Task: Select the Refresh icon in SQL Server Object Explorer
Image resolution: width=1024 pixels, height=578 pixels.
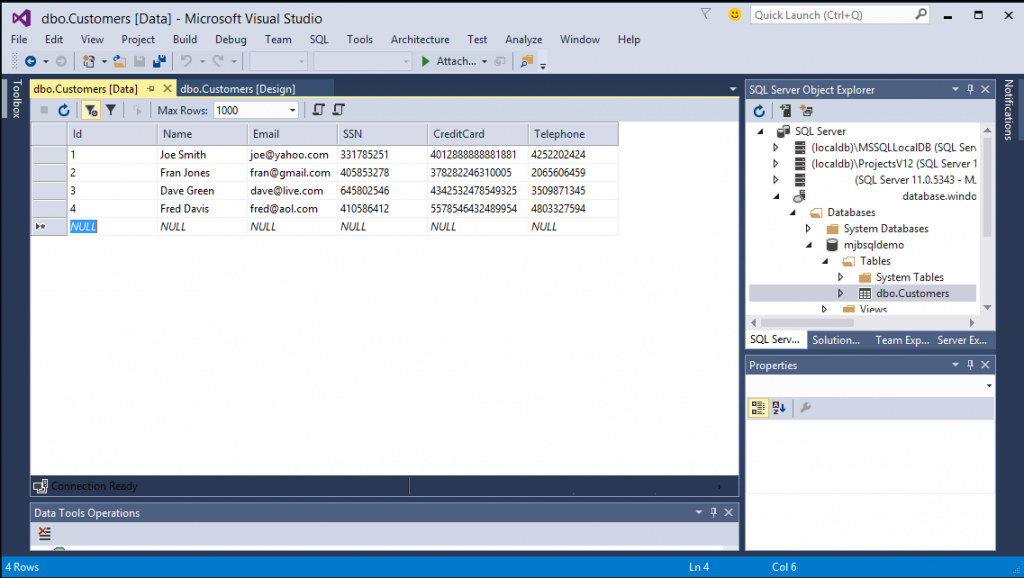Action: [x=759, y=111]
